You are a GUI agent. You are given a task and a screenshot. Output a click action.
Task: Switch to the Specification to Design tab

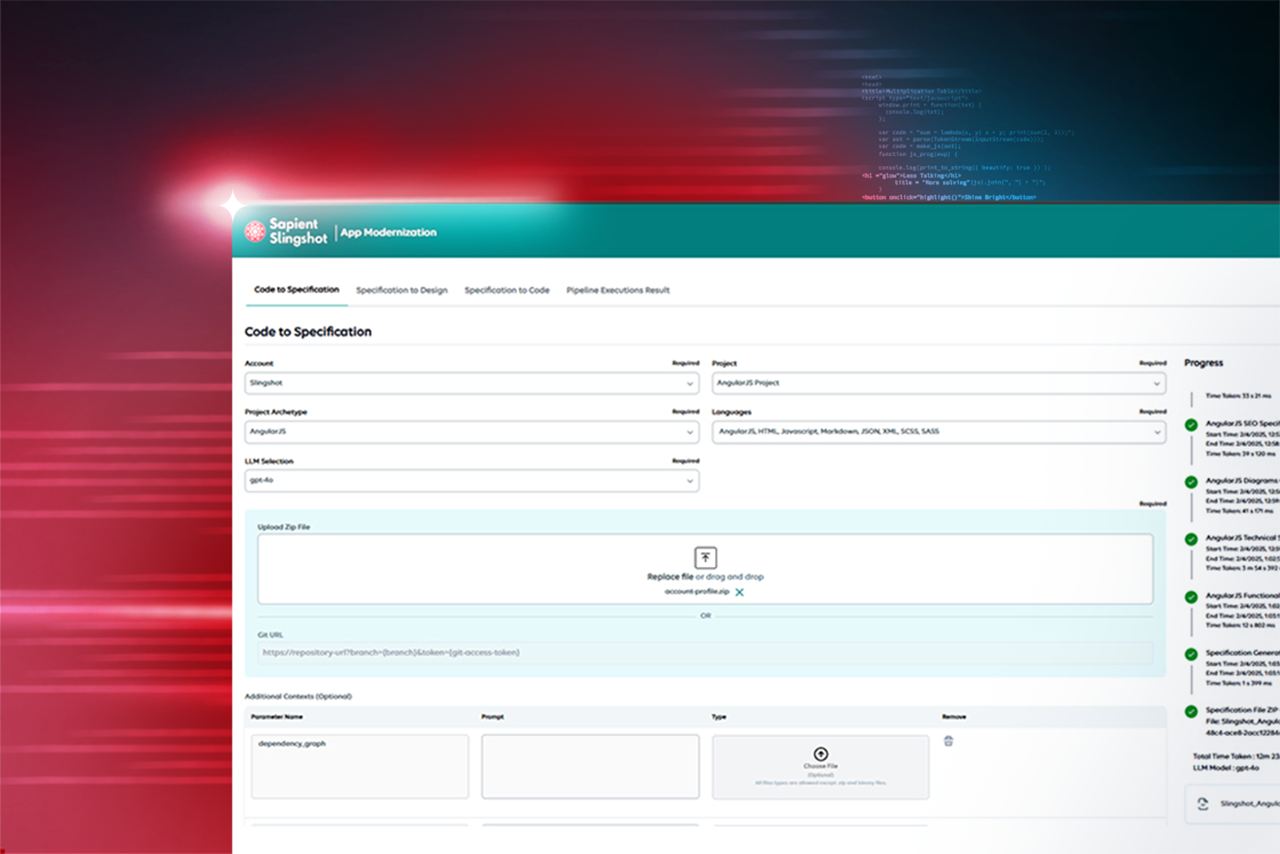(401, 290)
